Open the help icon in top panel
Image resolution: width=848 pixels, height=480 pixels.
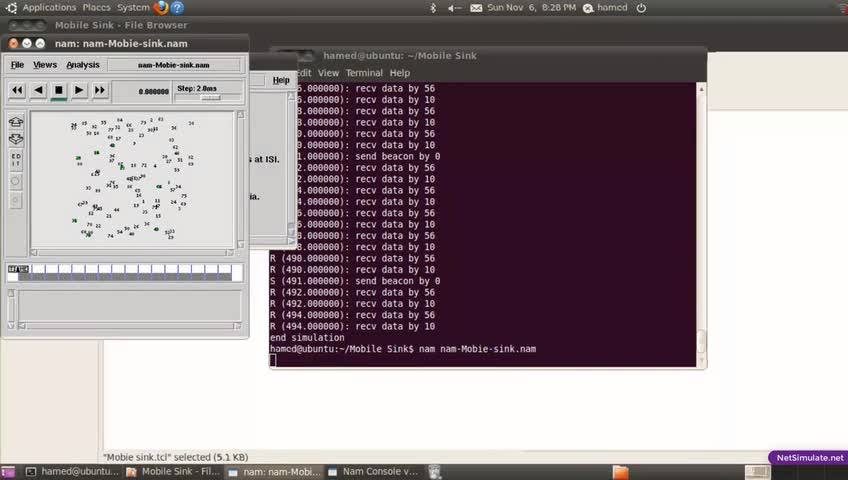177,8
